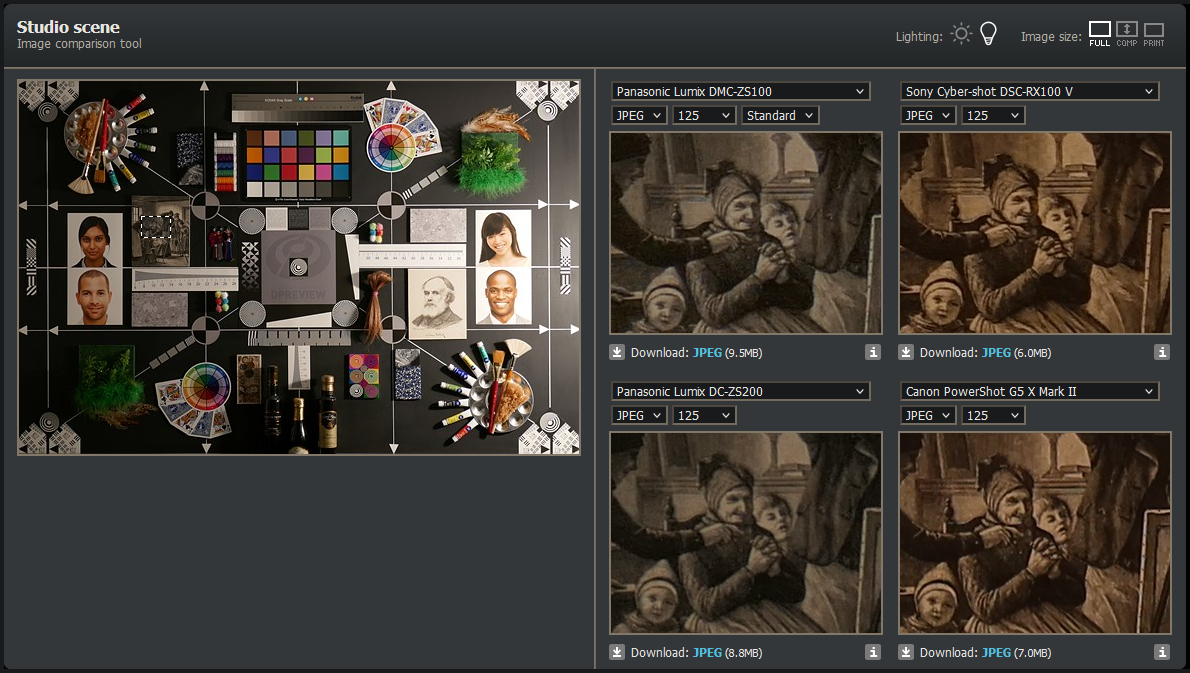1190x673 pixels.
Task: Select FULL image size
Action: 1100,34
